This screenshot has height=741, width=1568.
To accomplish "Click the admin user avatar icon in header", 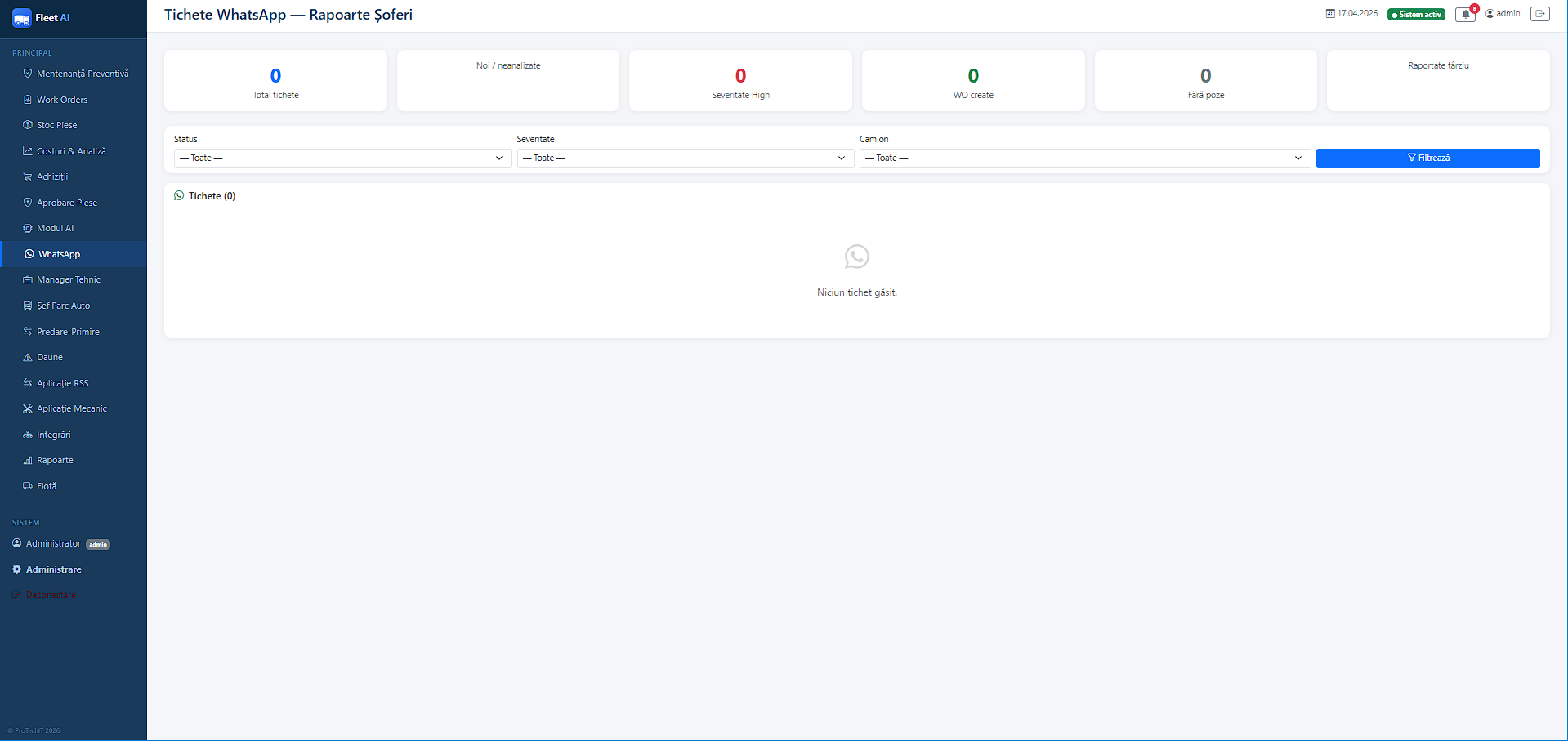I will [x=1490, y=14].
